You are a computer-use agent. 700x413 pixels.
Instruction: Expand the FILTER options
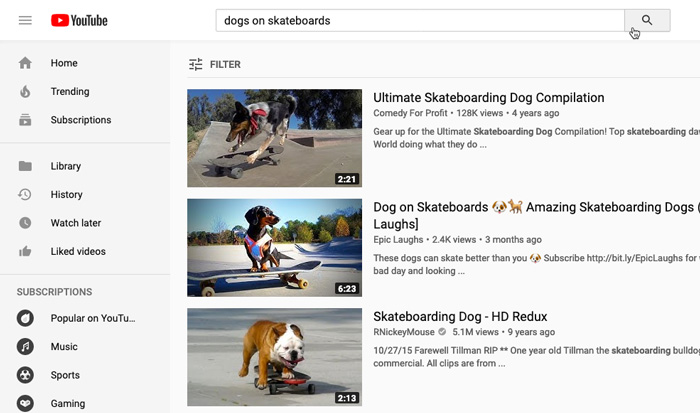tap(215, 65)
